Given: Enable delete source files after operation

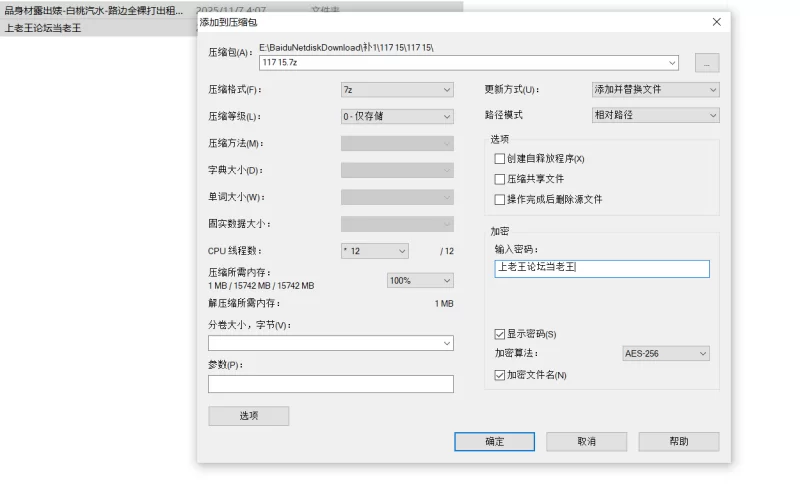Looking at the screenshot, I should click(500, 200).
